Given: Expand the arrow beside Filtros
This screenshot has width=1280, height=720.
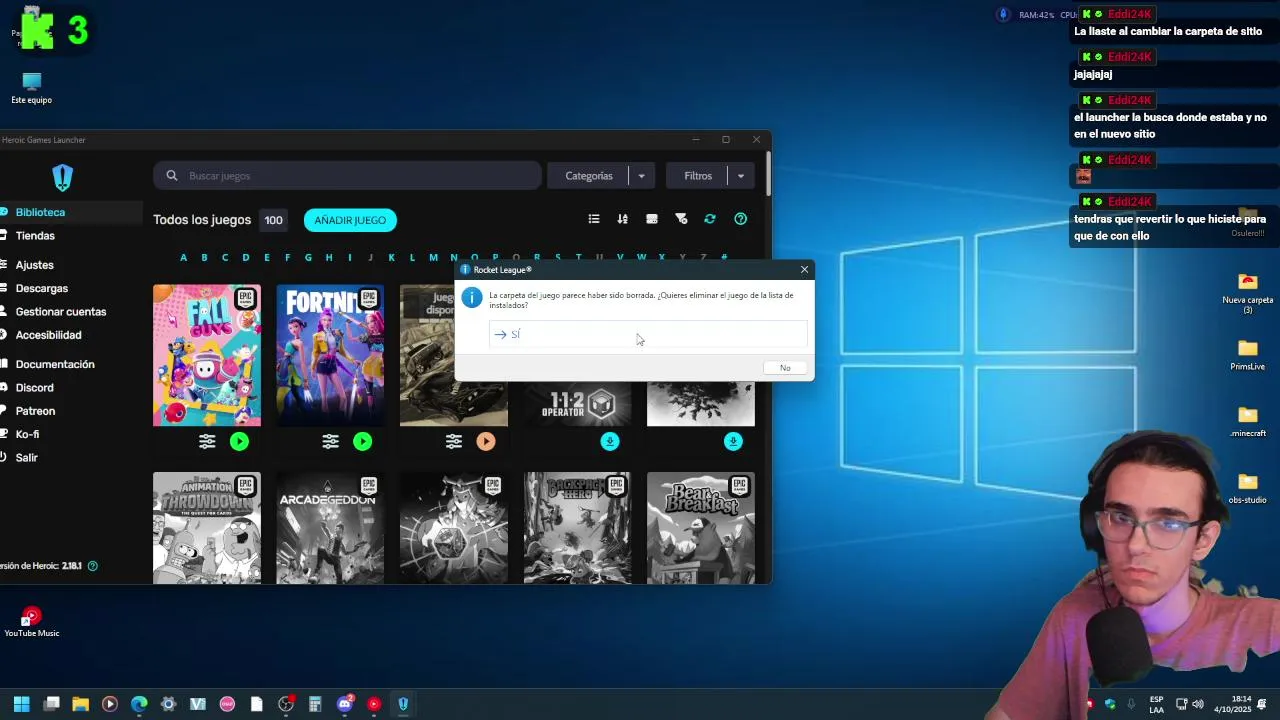Looking at the screenshot, I should 740,176.
